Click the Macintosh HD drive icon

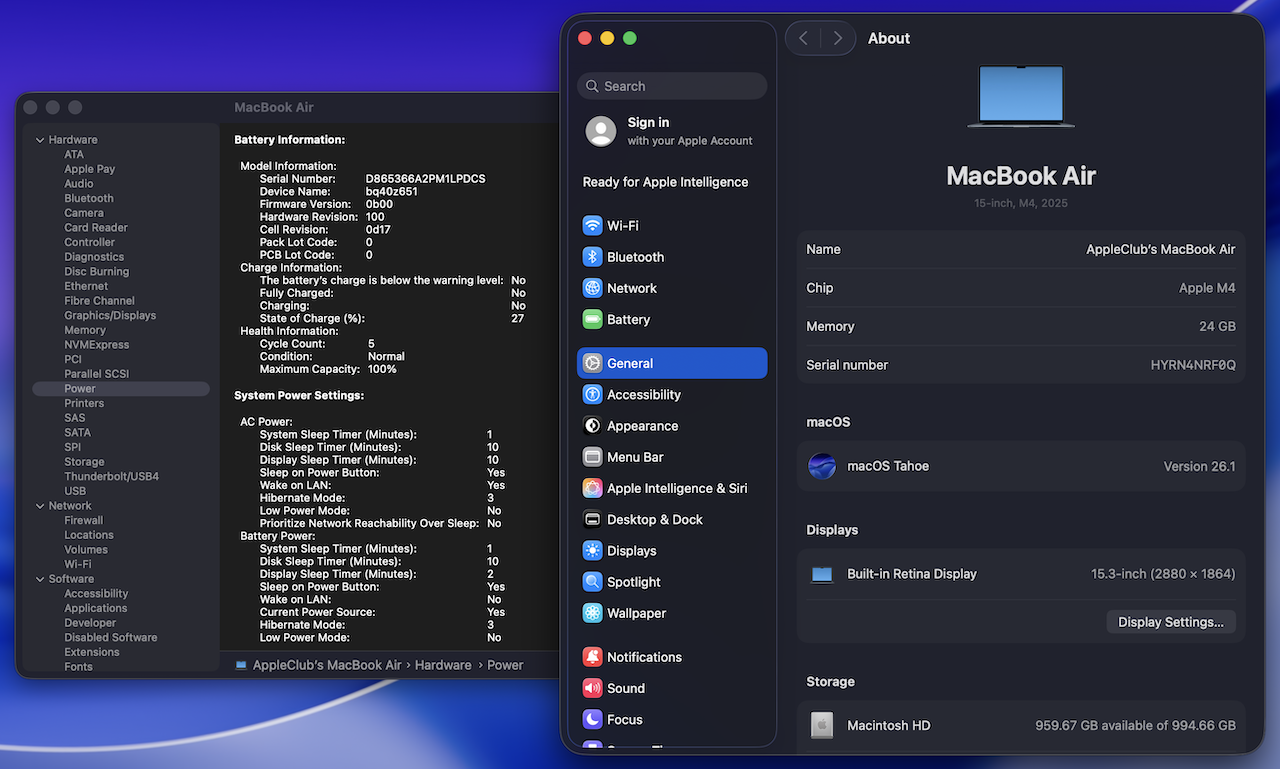coord(822,725)
